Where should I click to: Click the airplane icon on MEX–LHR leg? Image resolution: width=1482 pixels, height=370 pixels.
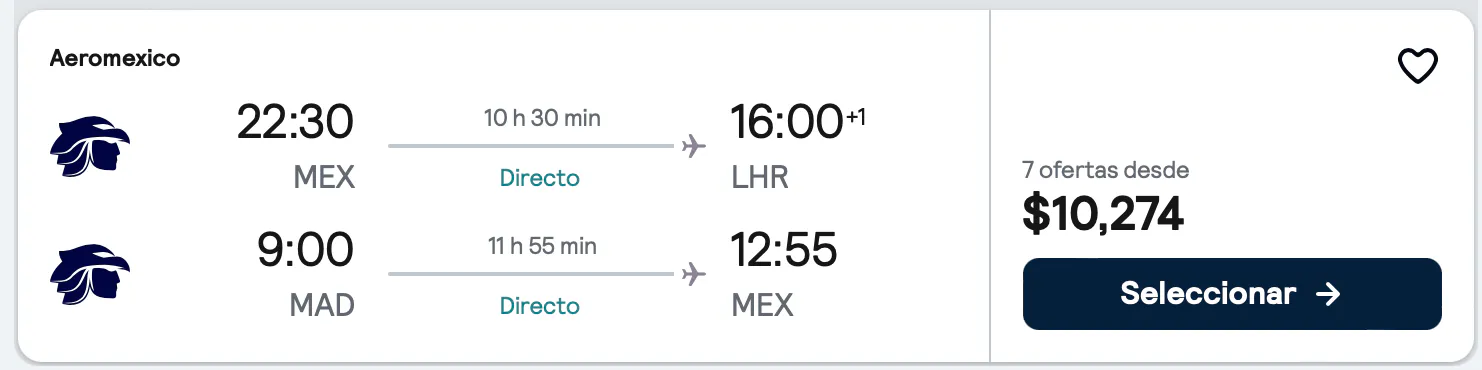click(693, 147)
